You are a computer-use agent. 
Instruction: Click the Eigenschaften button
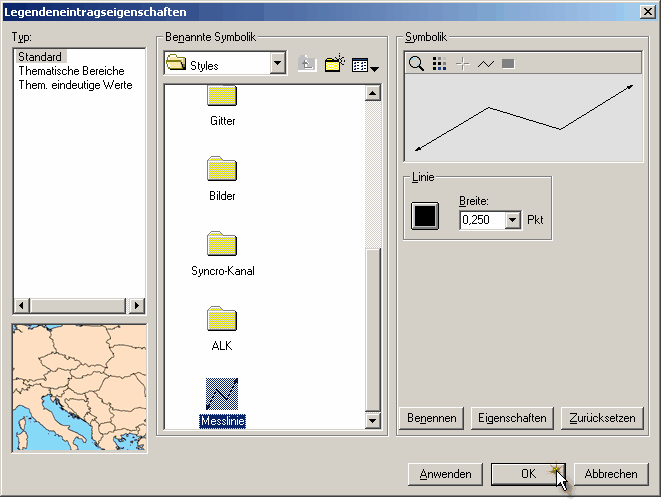tap(512, 418)
